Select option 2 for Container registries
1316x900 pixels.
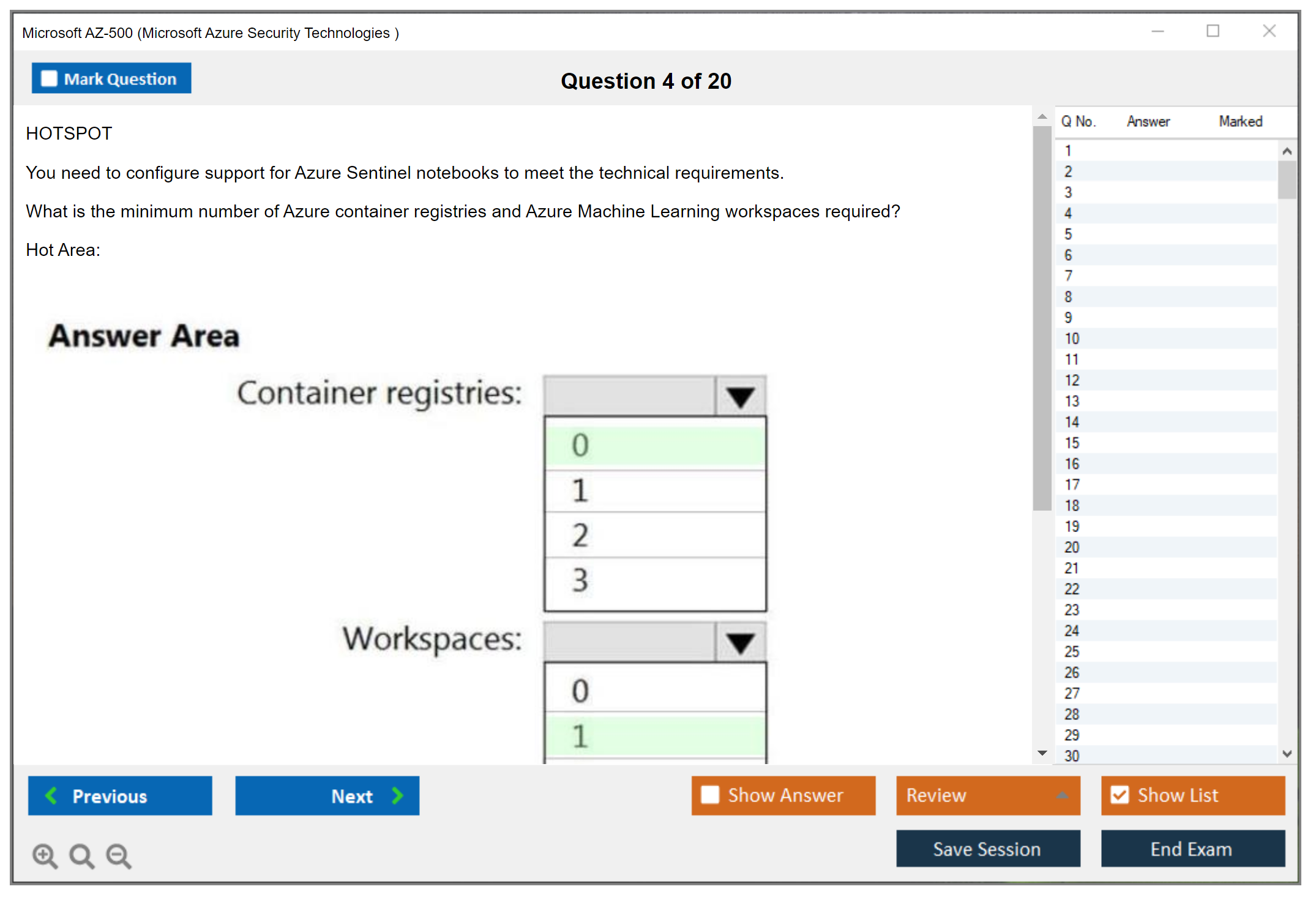click(x=654, y=535)
